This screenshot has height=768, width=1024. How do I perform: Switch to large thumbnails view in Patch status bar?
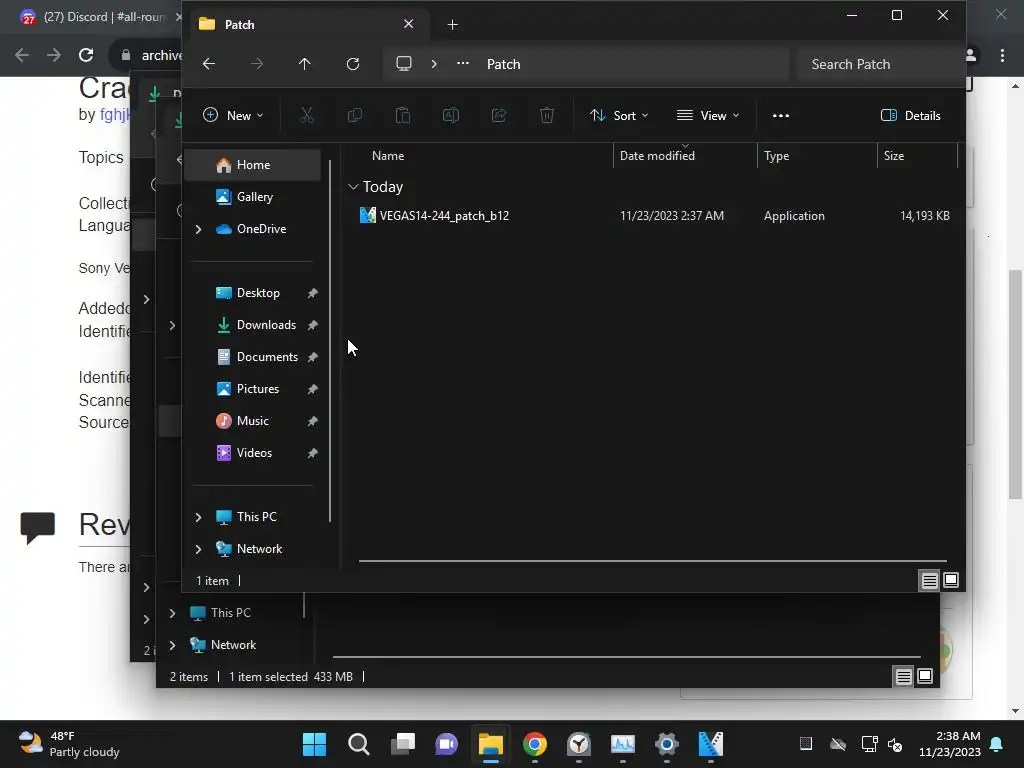tap(951, 580)
